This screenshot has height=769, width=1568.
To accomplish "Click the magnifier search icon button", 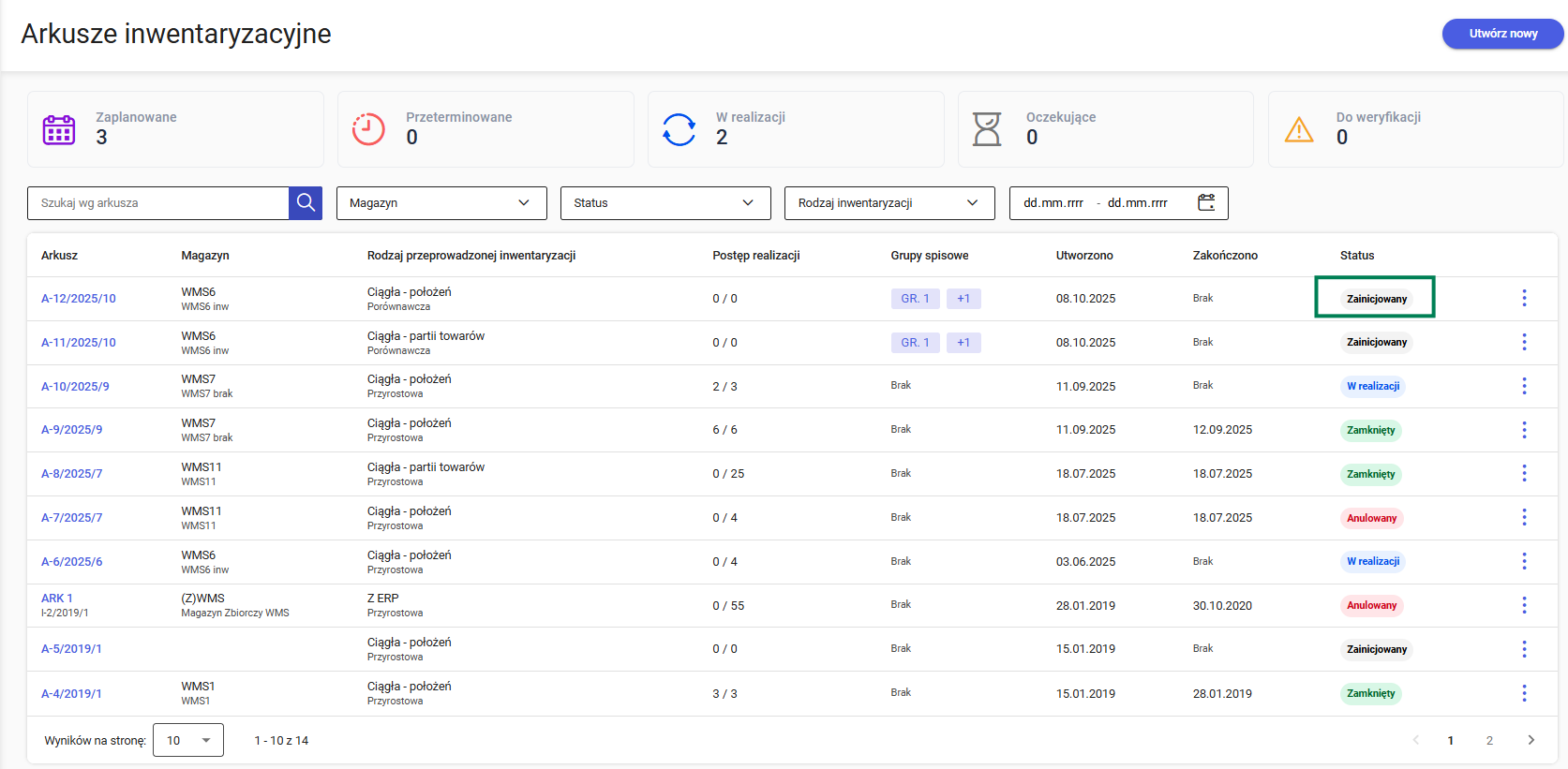I will coord(306,203).
